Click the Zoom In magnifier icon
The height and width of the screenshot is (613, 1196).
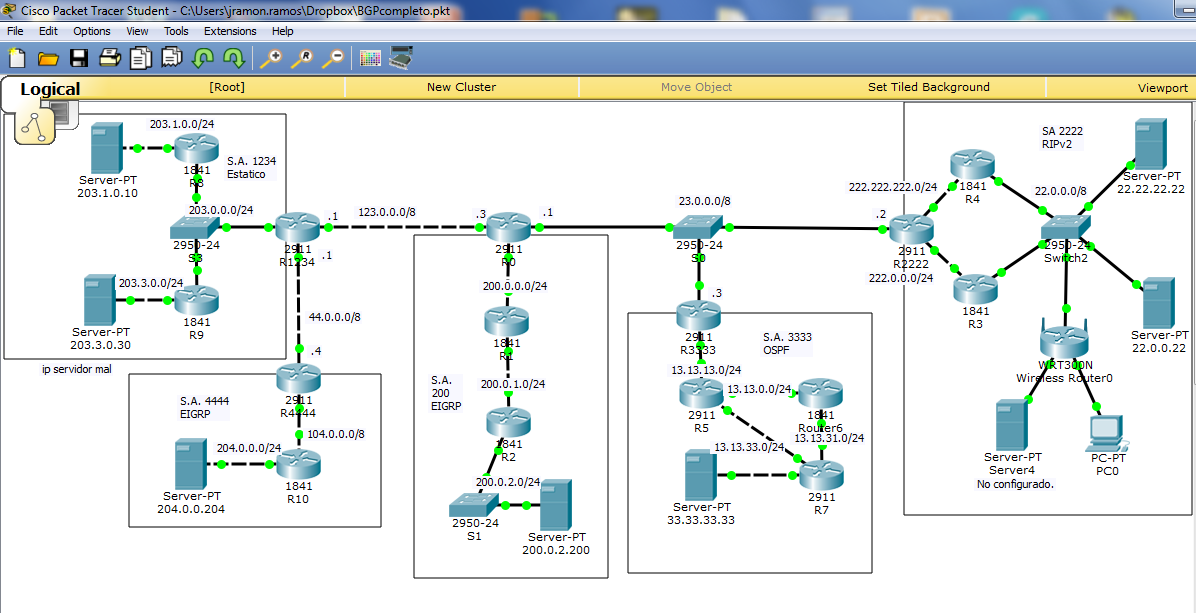tap(270, 58)
